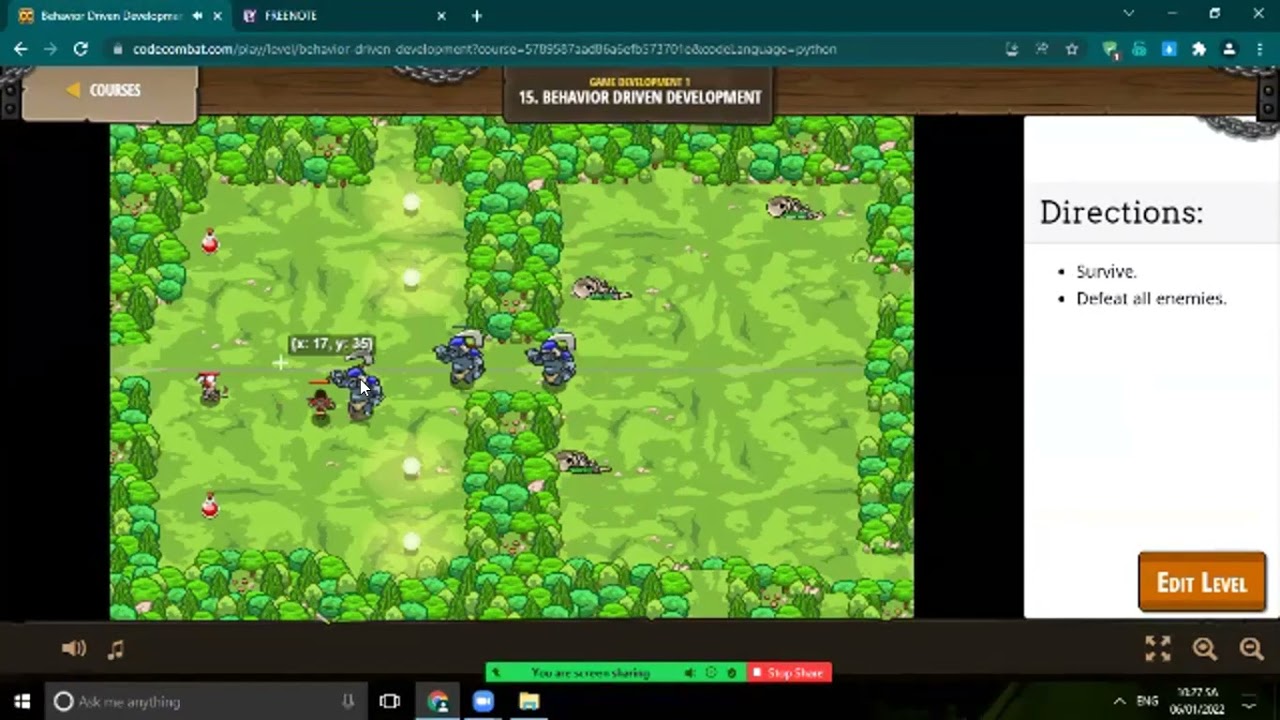Zoom in the game view

coord(1204,648)
